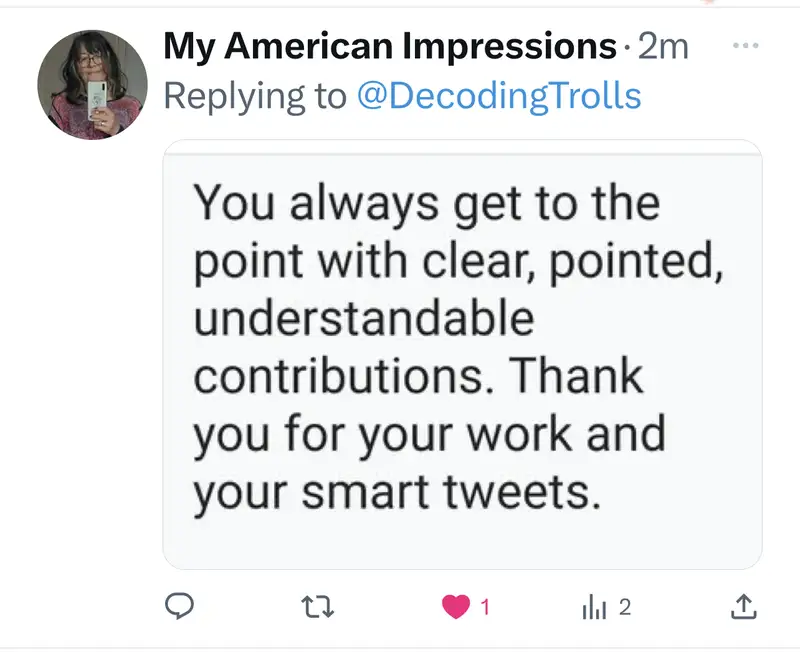800x652 pixels.
Task: Click the share upload arrow icon
Action: point(743,606)
